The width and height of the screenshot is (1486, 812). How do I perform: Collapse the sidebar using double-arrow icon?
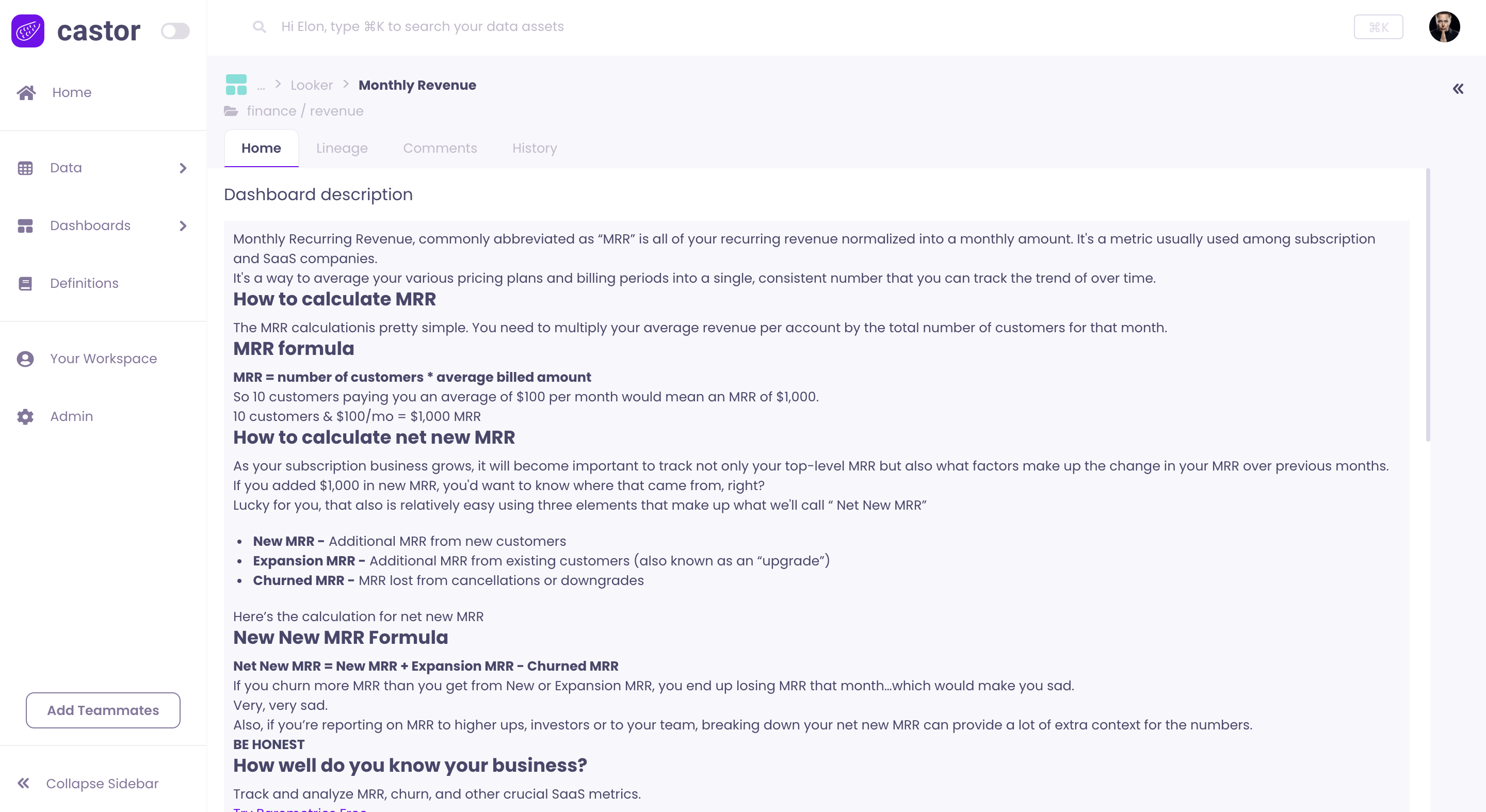24,783
